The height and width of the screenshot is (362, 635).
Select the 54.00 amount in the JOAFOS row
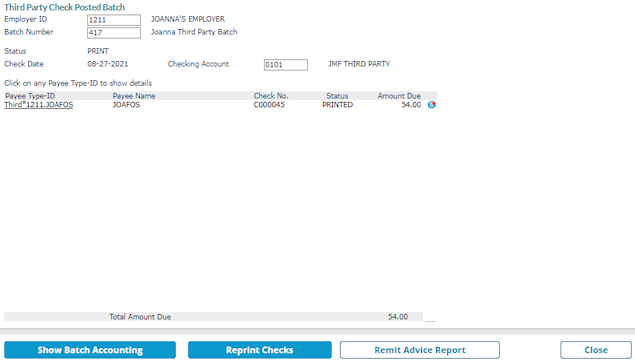tap(411, 105)
